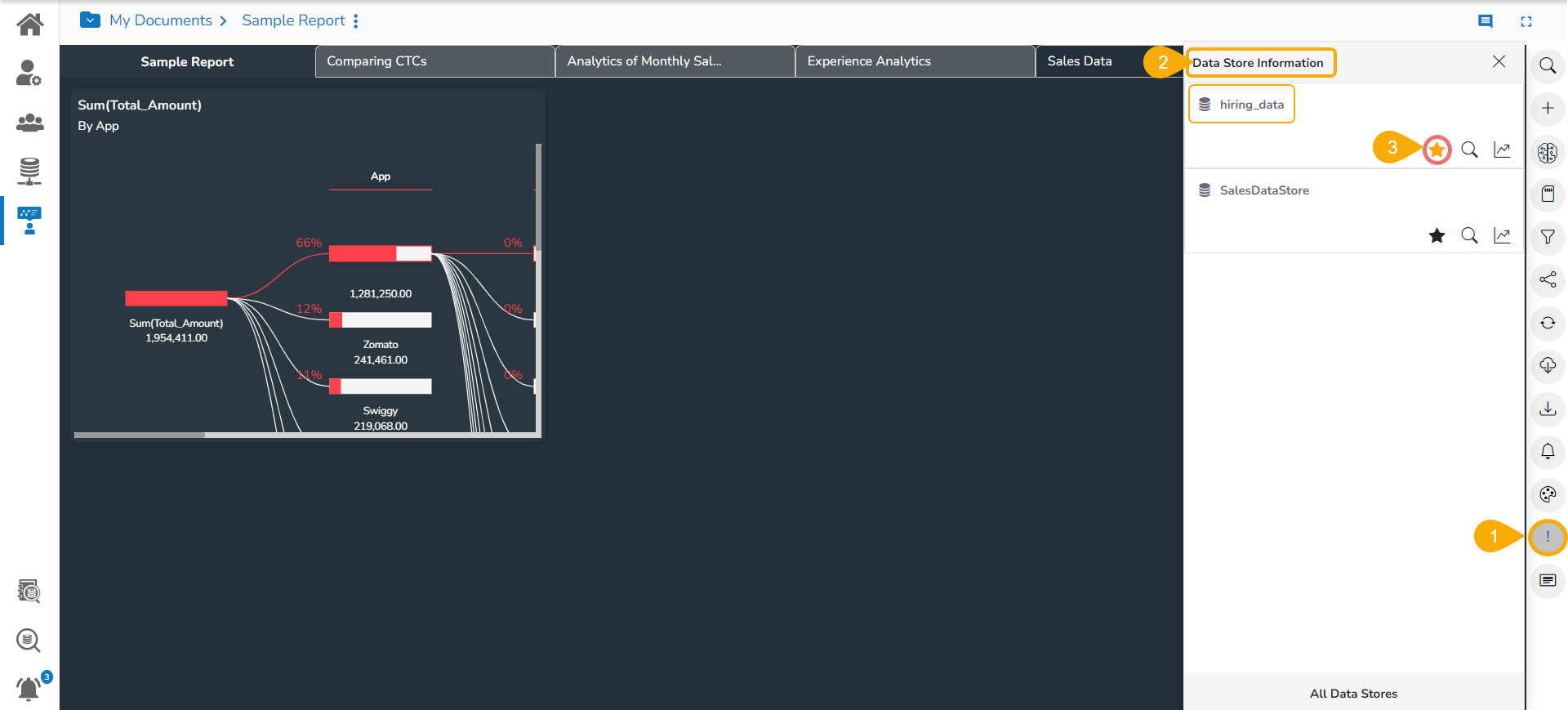Click the share icon in right toolbar
This screenshot has width=1568, height=710.
pos(1548,279)
